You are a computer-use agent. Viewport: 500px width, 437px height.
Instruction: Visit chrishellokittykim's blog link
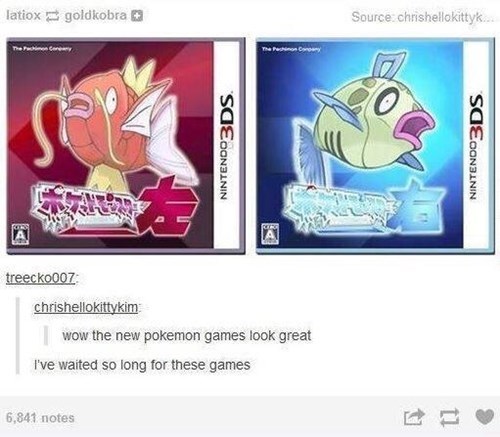tap(86, 307)
